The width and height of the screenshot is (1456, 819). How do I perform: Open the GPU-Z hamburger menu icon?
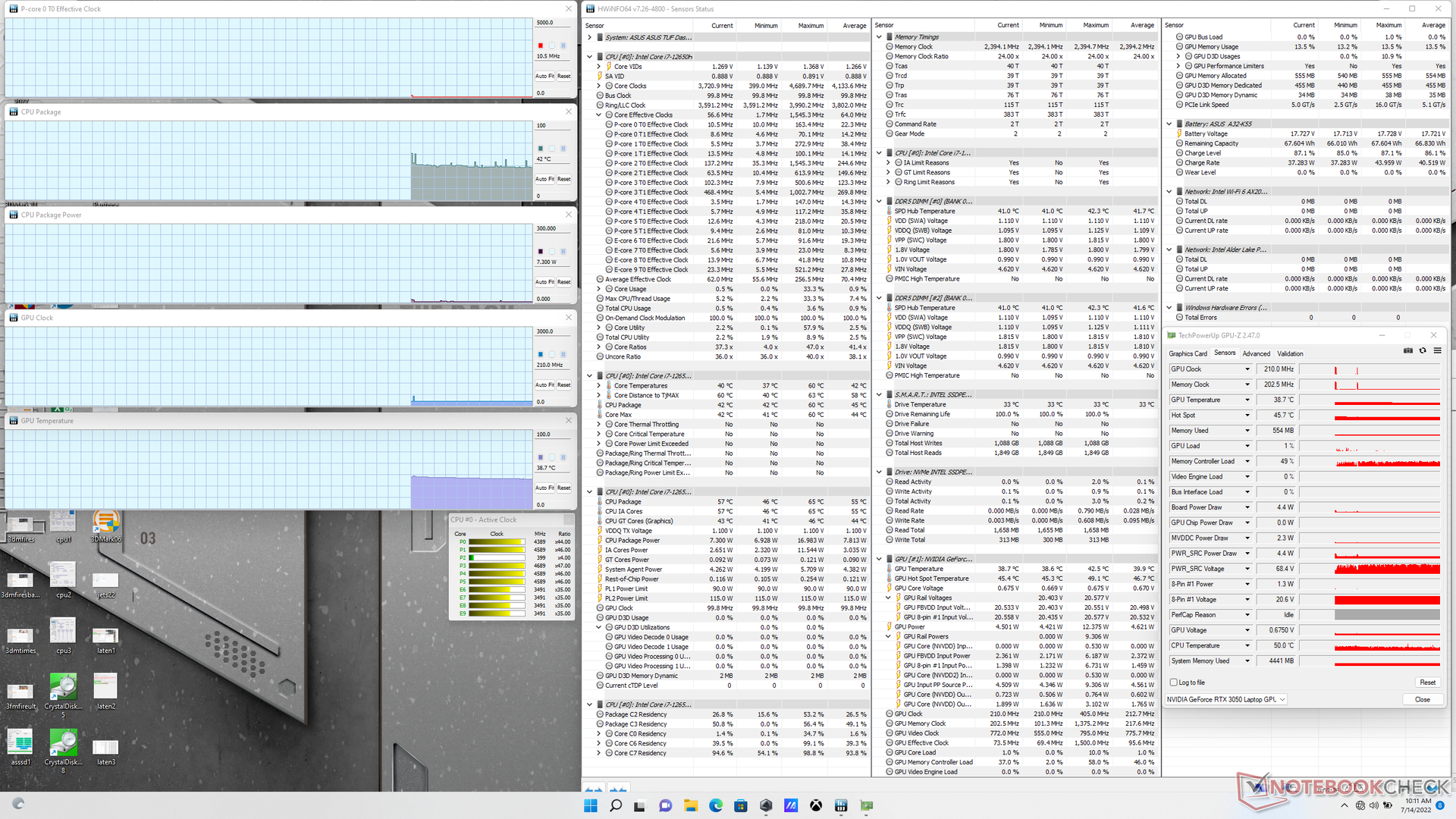[1437, 350]
